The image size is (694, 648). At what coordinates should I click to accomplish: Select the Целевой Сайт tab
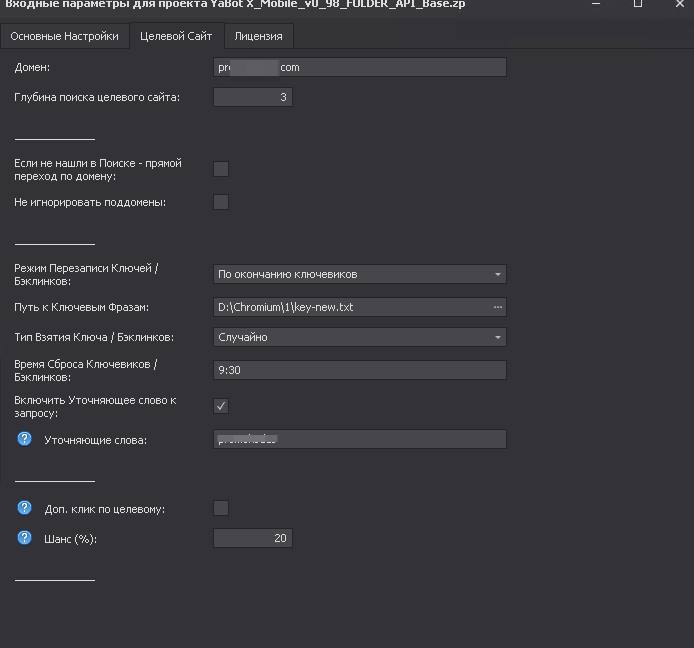click(176, 36)
